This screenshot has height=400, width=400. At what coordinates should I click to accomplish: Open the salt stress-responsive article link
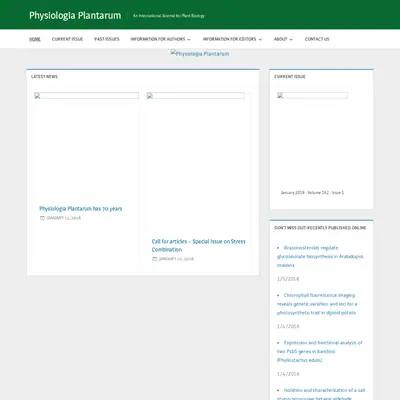pyautogui.click(x=321, y=394)
